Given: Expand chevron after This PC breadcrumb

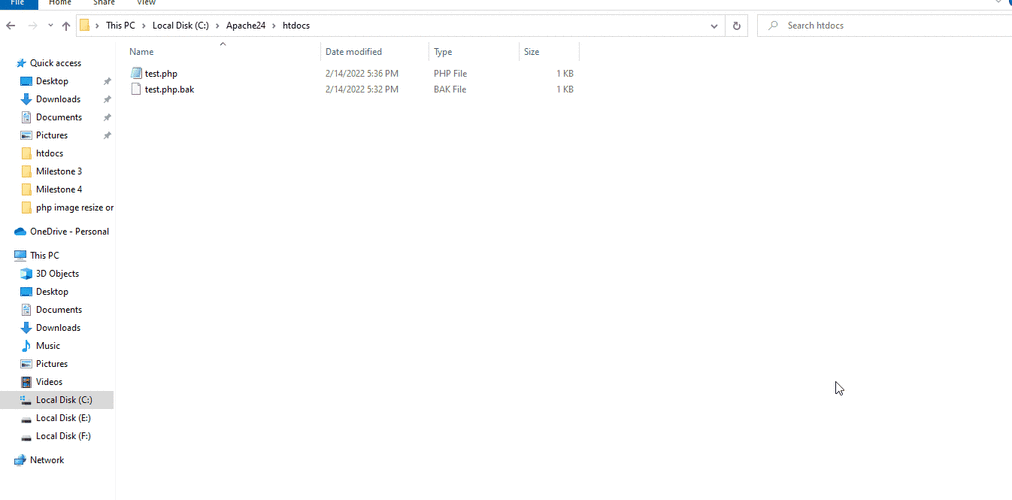Looking at the screenshot, I should (143, 26).
